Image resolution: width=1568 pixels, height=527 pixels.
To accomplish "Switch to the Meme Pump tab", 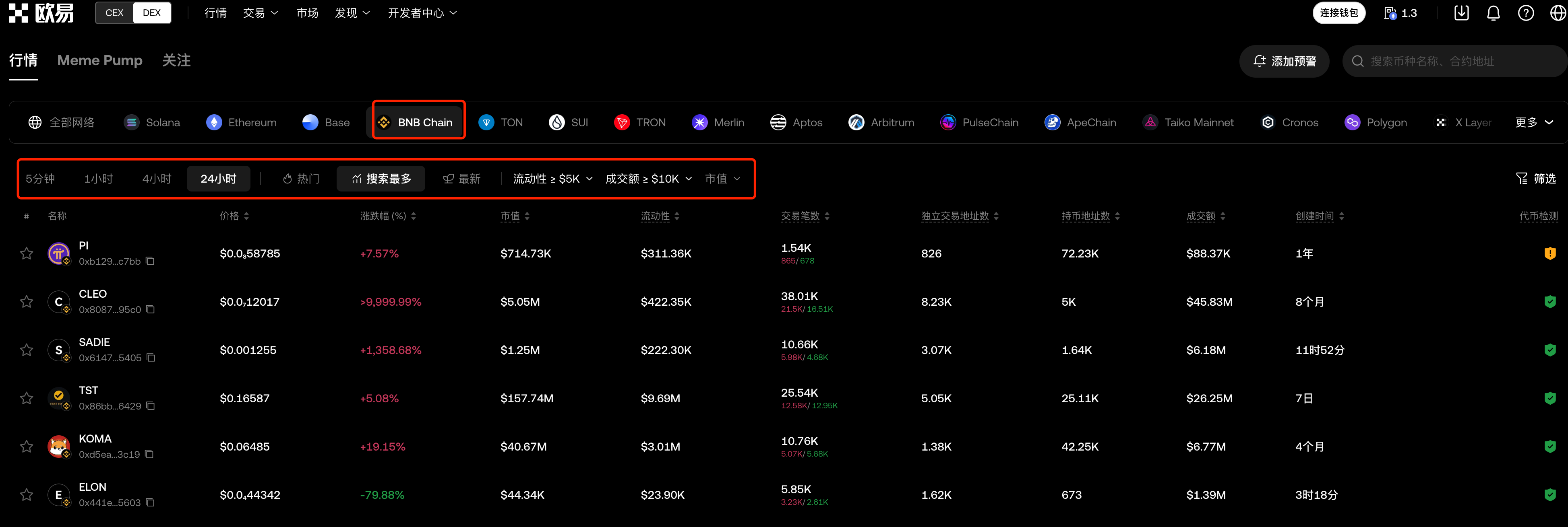I will (100, 60).
